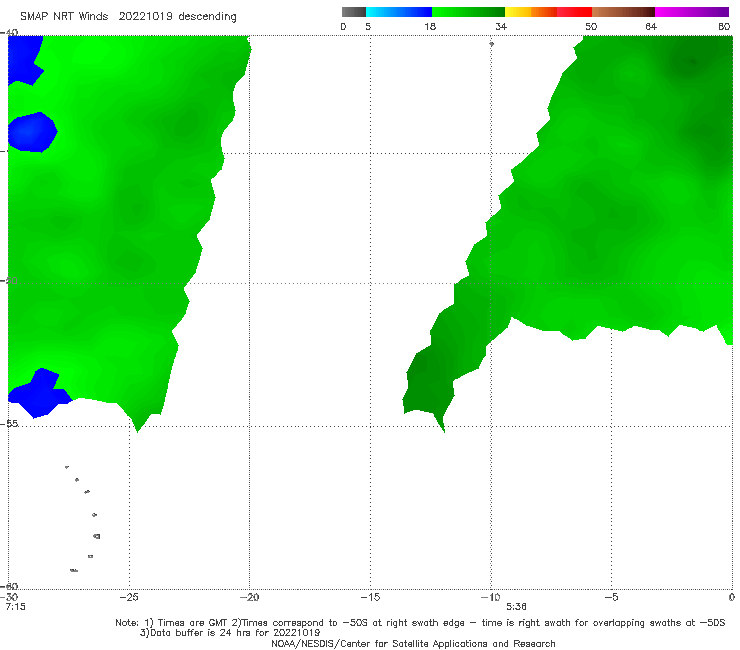Viewport: 740px width, 650px height.
Task: Click the latitude axis label '-55'
Action: coord(9,424)
